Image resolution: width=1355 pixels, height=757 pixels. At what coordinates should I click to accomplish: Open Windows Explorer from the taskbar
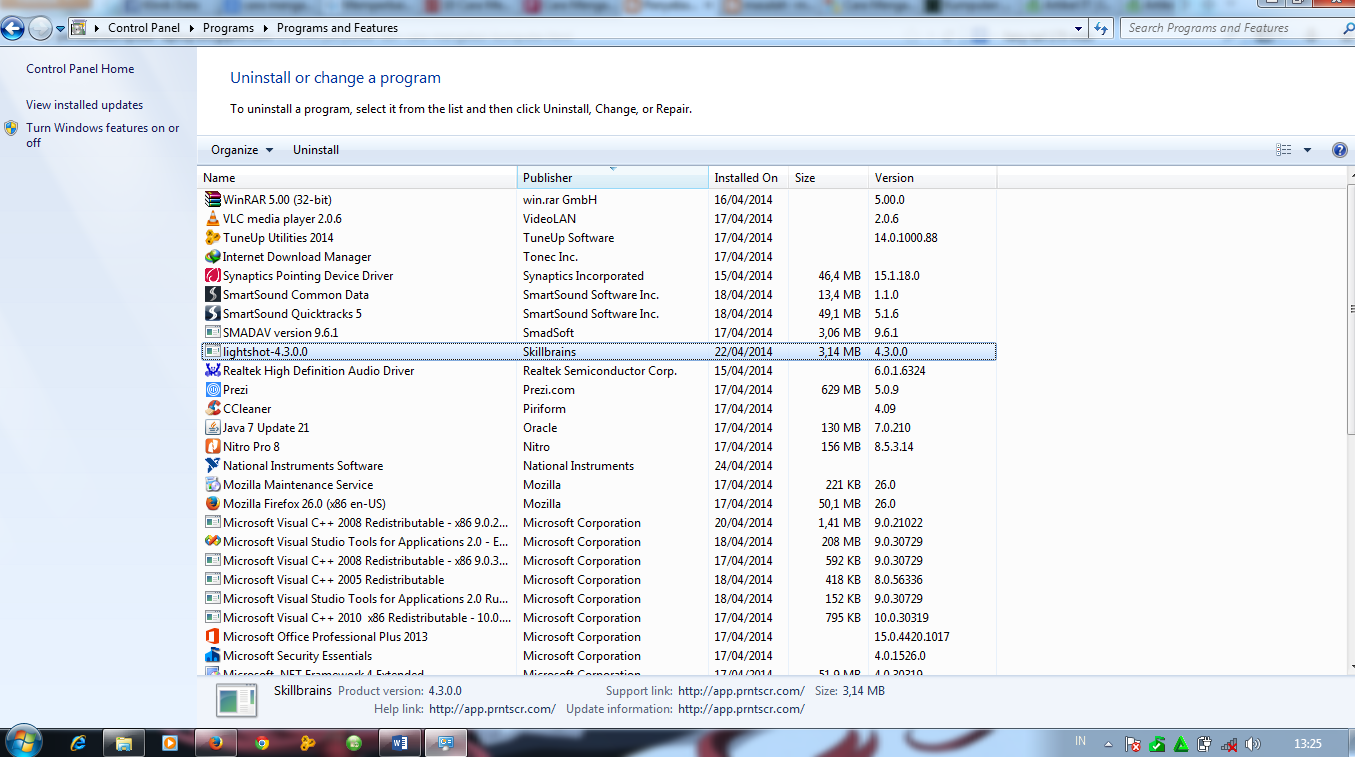(123, 743)
